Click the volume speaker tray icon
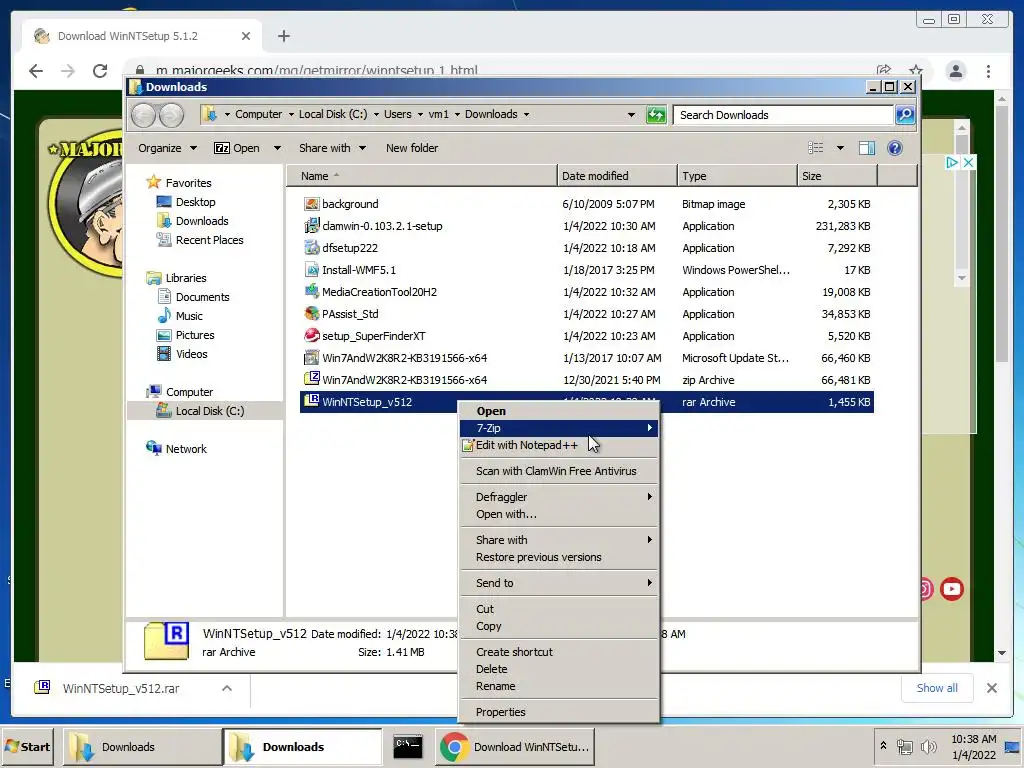 coord(928,746)
